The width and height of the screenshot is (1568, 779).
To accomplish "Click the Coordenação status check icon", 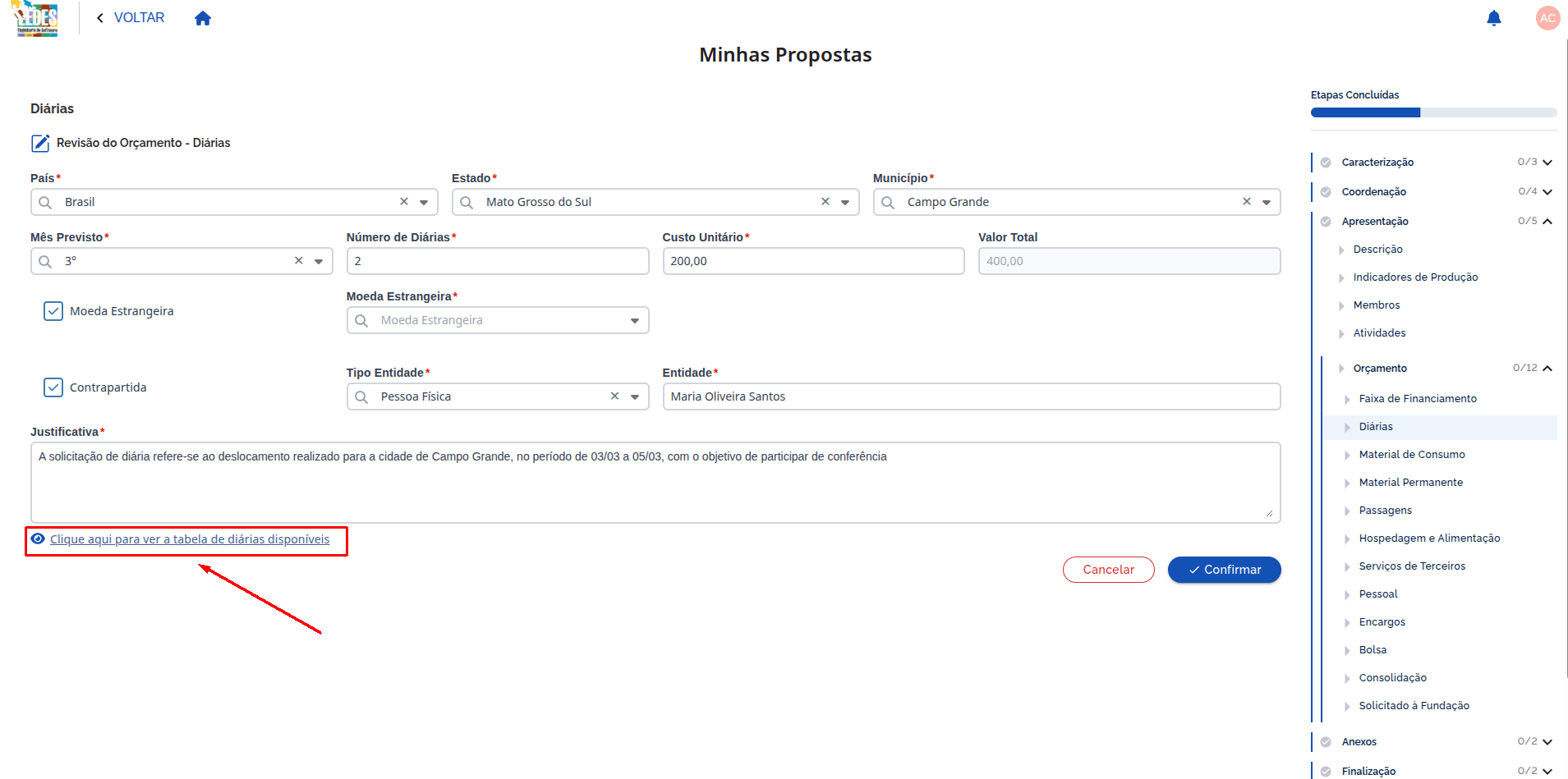I will (1326, 192).
